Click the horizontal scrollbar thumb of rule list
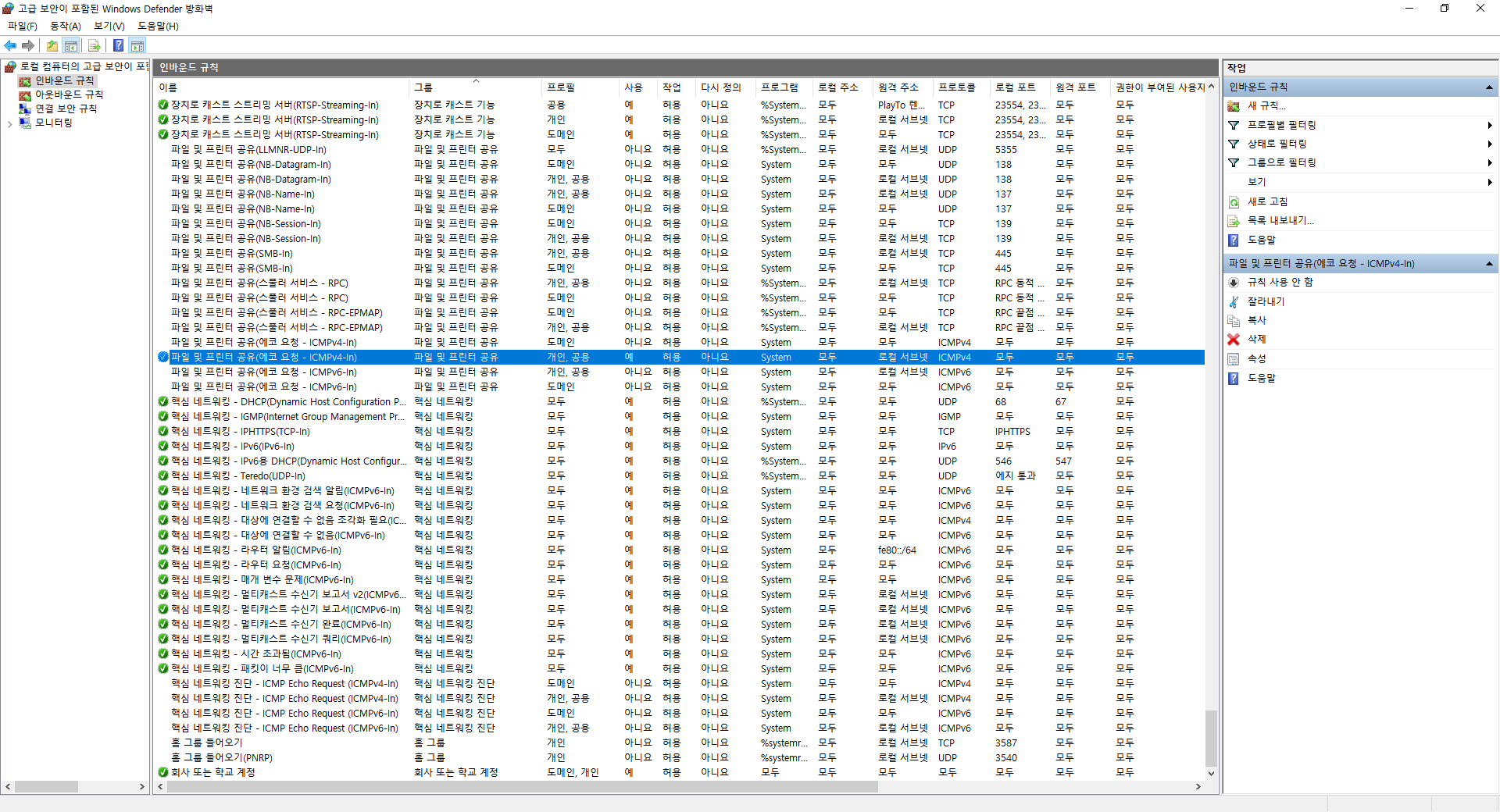This screenshot has width=1500, height=812. coord(522,786)
